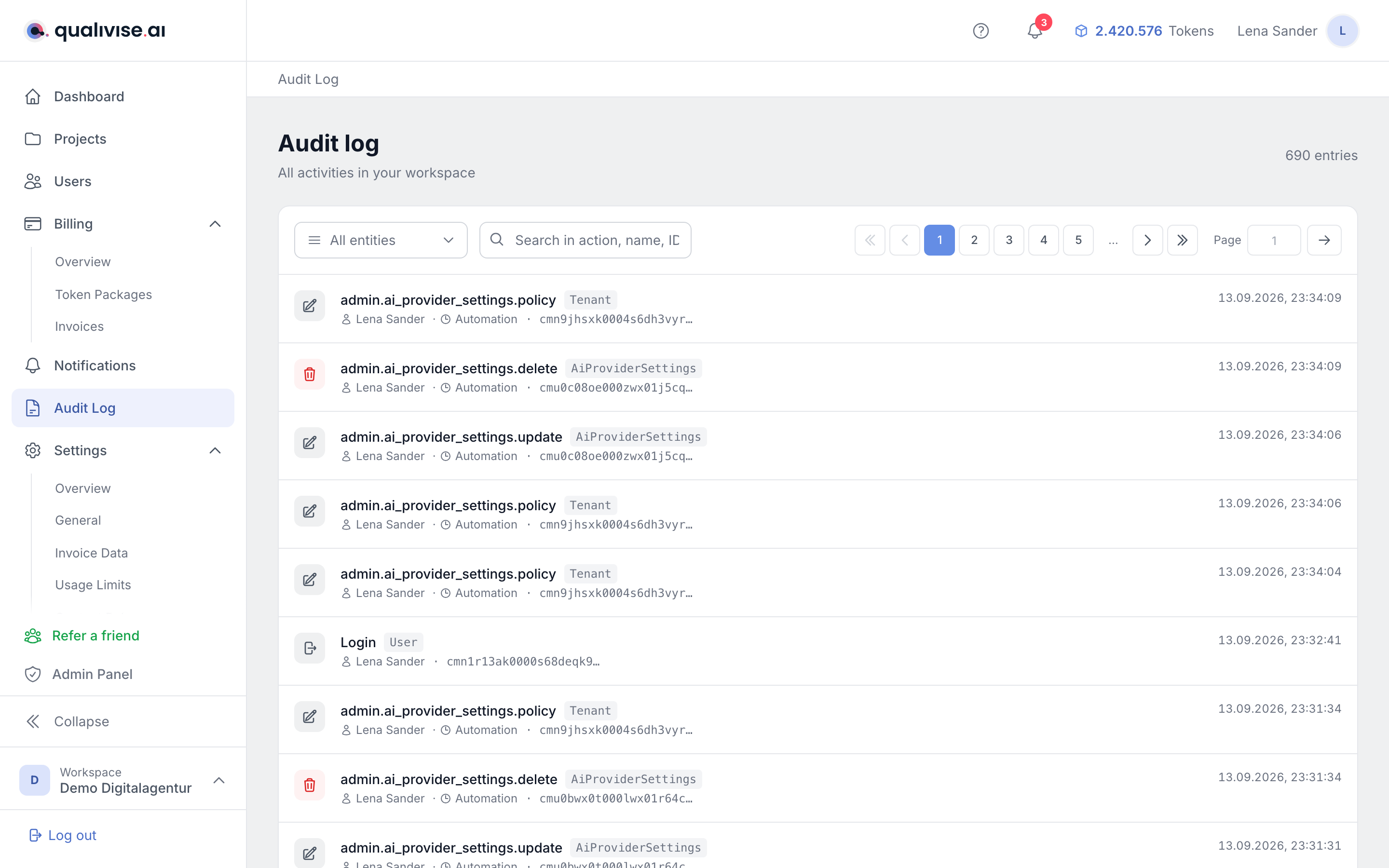This screenshot has width=1389, height=868.
Task: Go to page 2
Action: click(x=974, y=240)
